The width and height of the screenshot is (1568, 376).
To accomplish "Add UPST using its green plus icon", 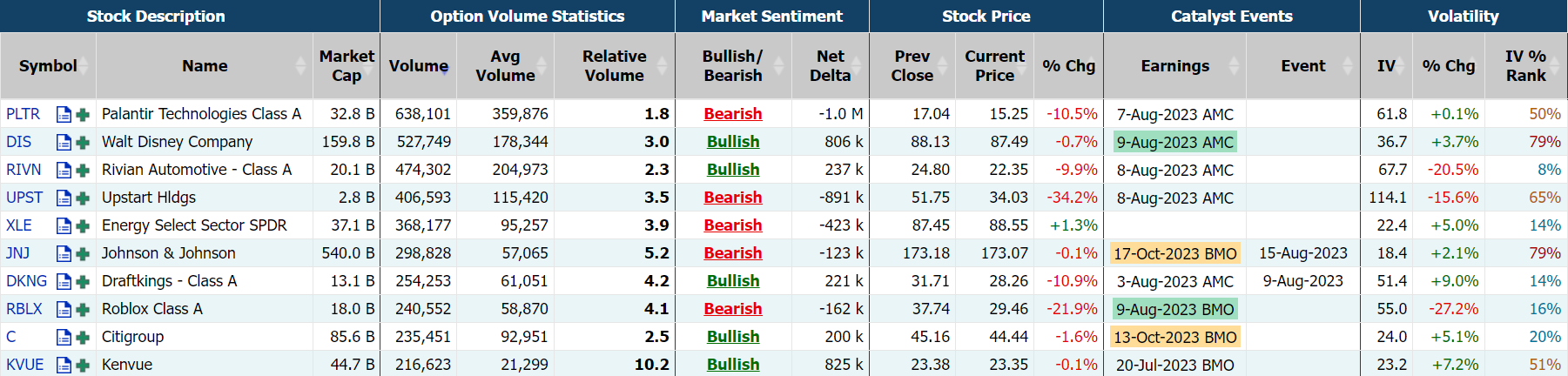I will tap(83, 198).
